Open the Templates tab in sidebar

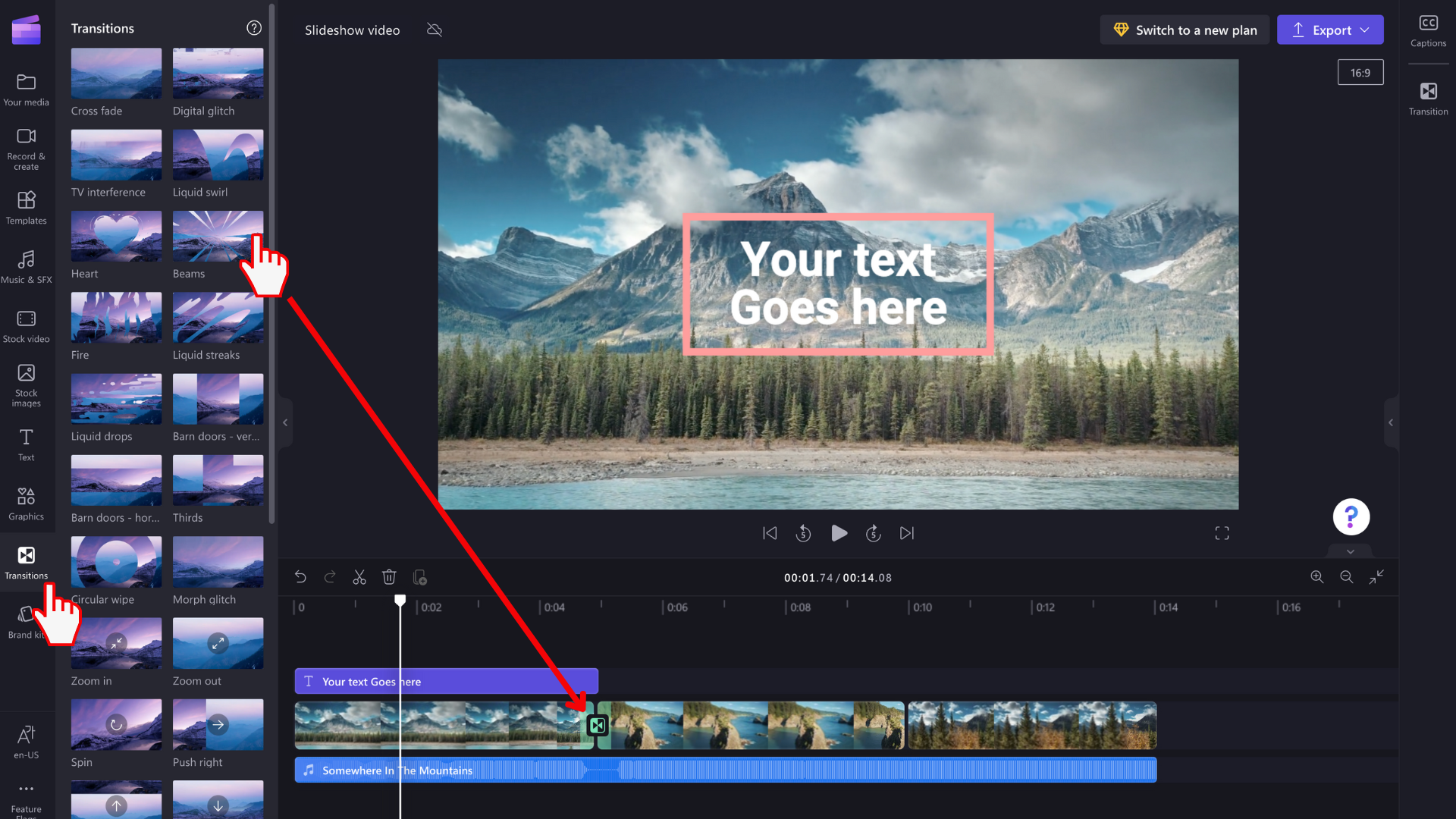click(x=27, y=208)
